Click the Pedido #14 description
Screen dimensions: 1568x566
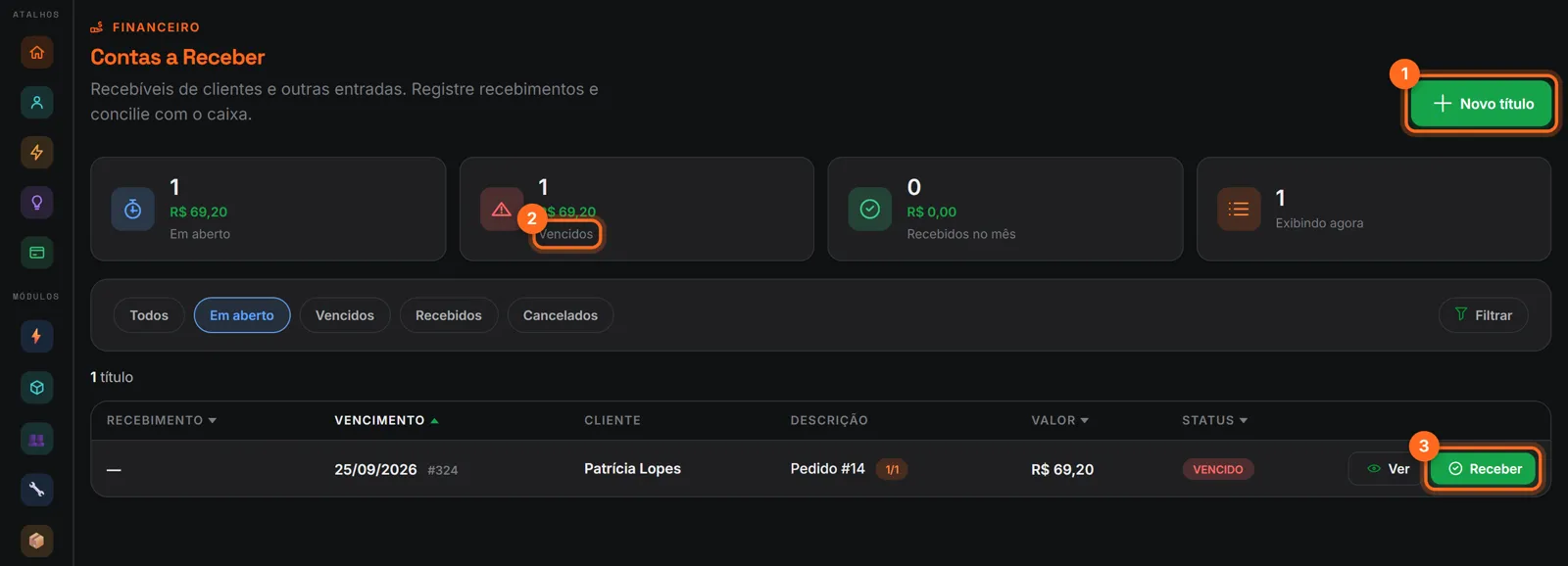(828, 469)
